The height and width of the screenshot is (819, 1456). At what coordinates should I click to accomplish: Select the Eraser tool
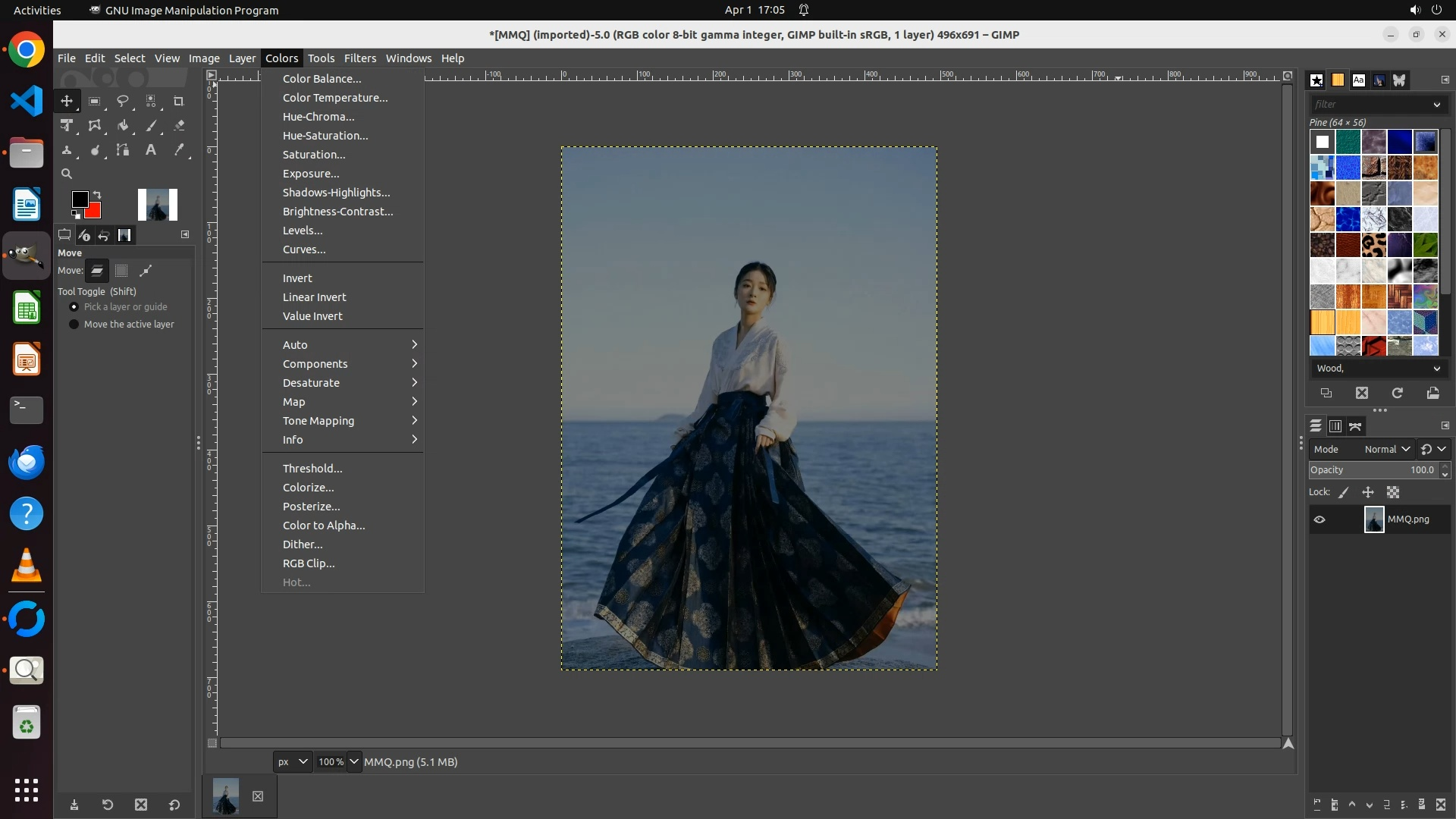click(x=179, y=126)
